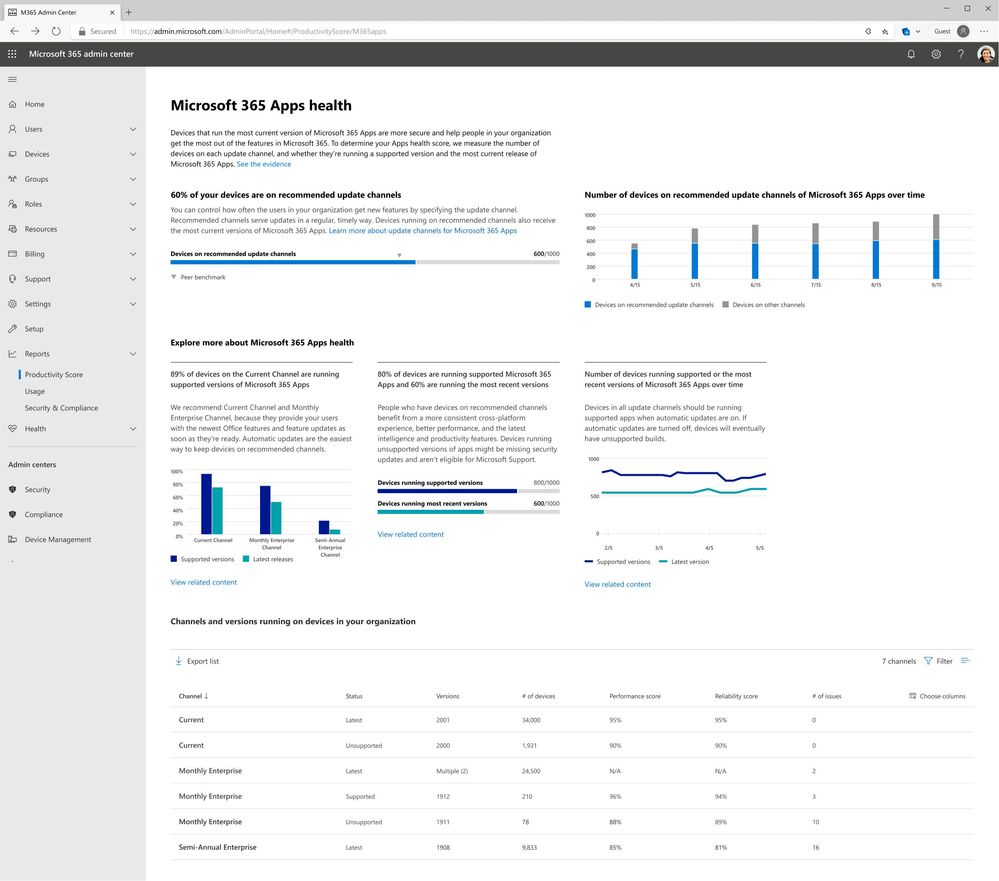Viewport: 999px width, 881px height.
Task: Click the Setup wrench icon
Action: 12,329
